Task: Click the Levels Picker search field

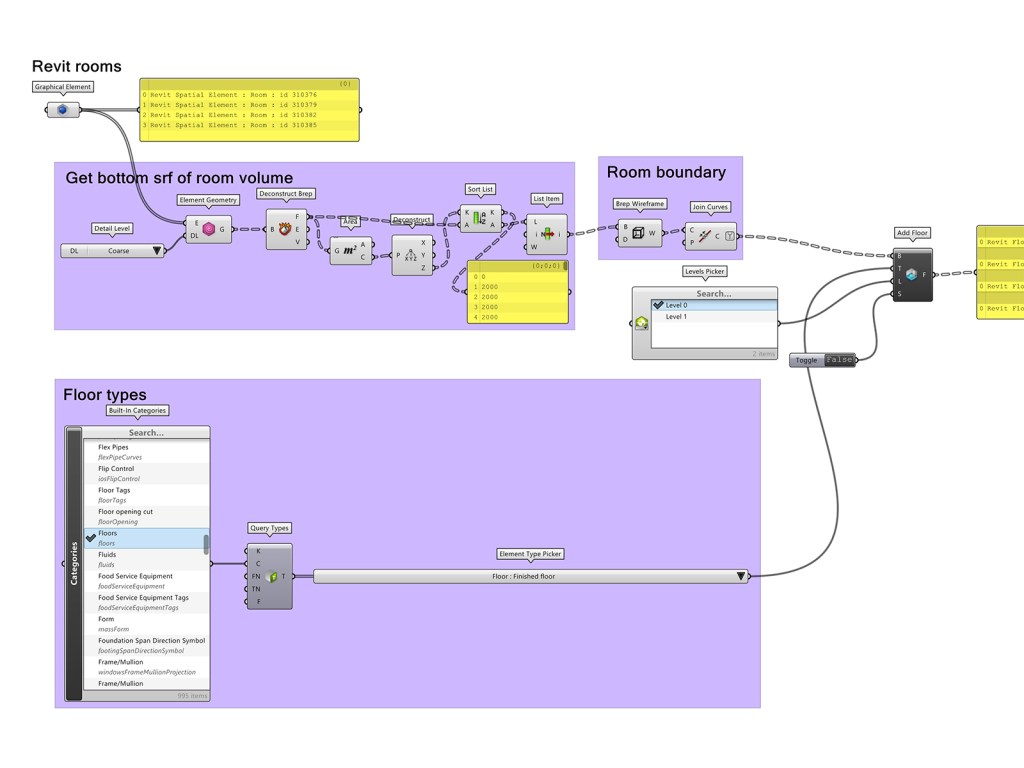Action: [713, 294]
